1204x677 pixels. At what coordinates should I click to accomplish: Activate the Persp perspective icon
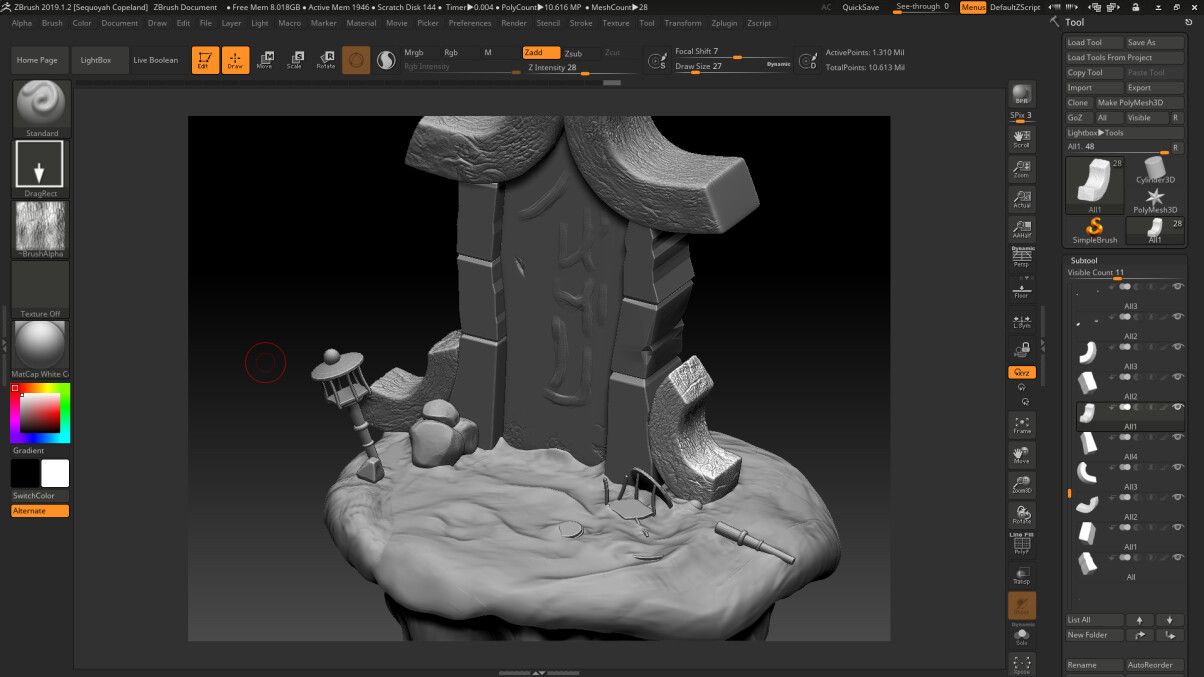point(1021,257)
